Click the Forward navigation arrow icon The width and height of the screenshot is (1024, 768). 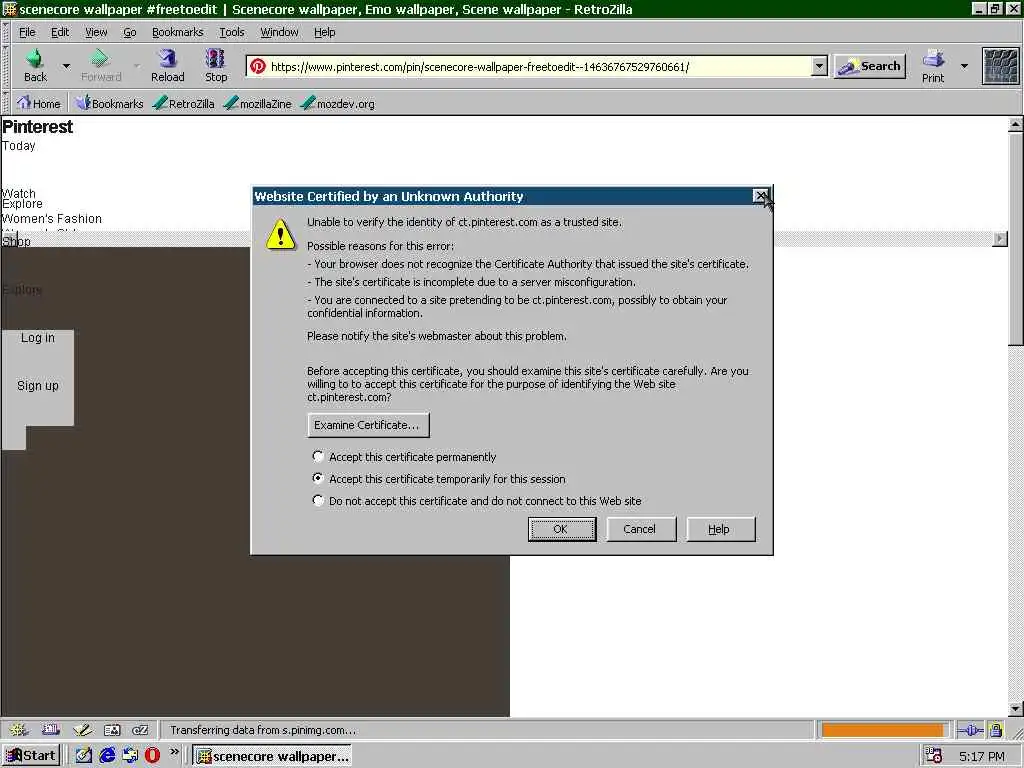tap(100, 59)
